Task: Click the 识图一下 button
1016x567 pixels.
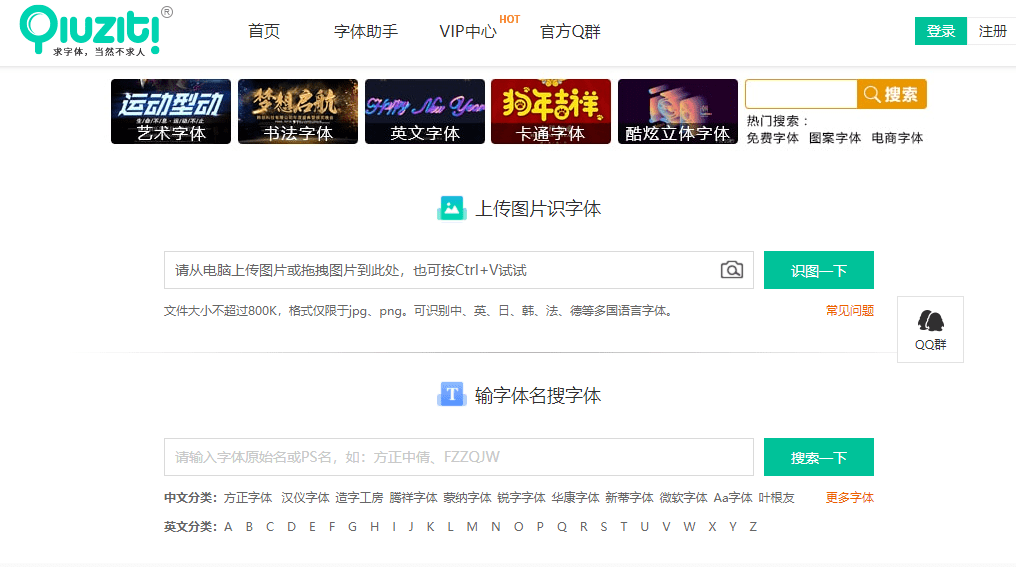Action: point(818,270)
